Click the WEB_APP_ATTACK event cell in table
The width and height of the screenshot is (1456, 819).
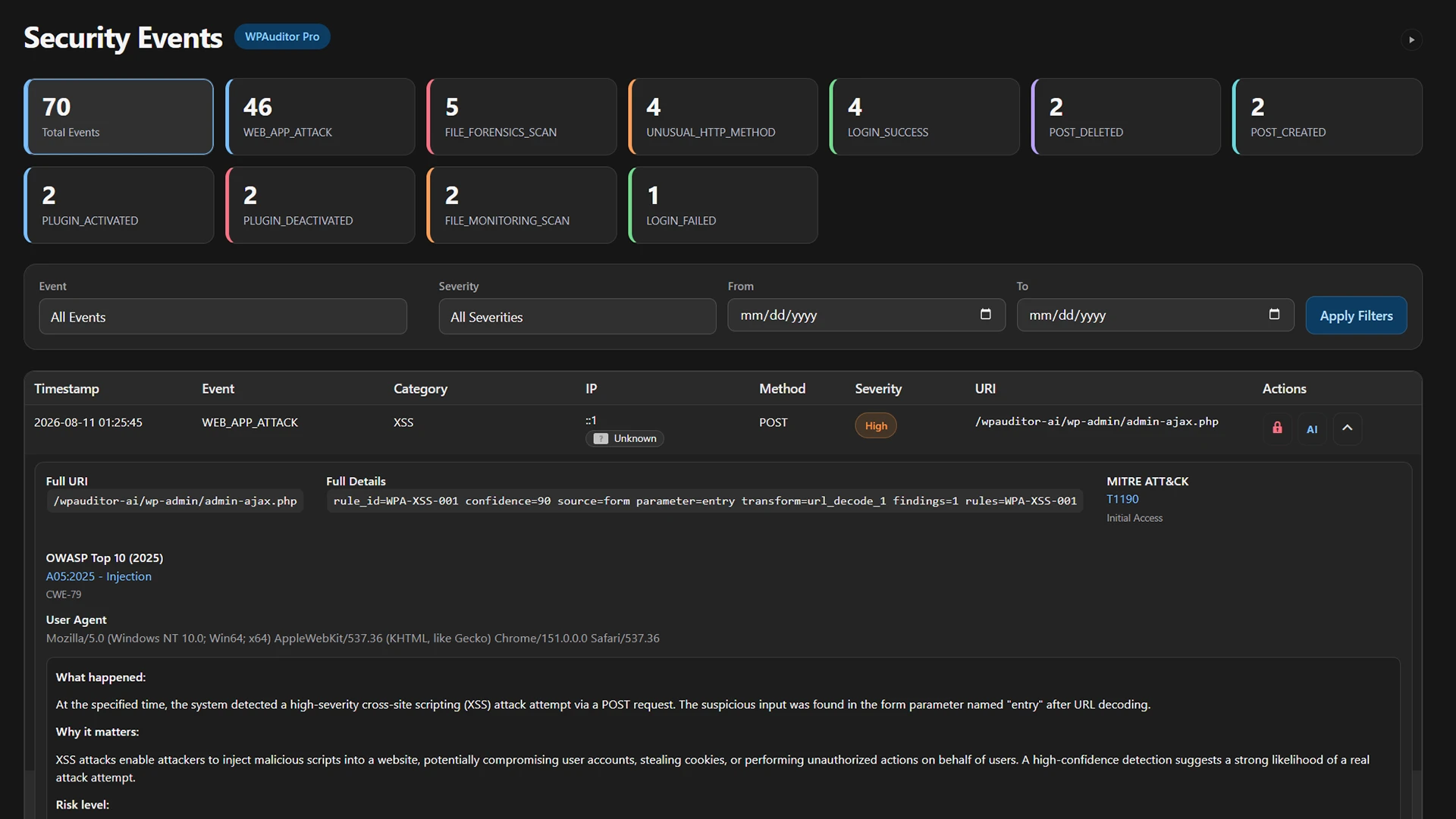pyautogui.click(x=249, y=422)
